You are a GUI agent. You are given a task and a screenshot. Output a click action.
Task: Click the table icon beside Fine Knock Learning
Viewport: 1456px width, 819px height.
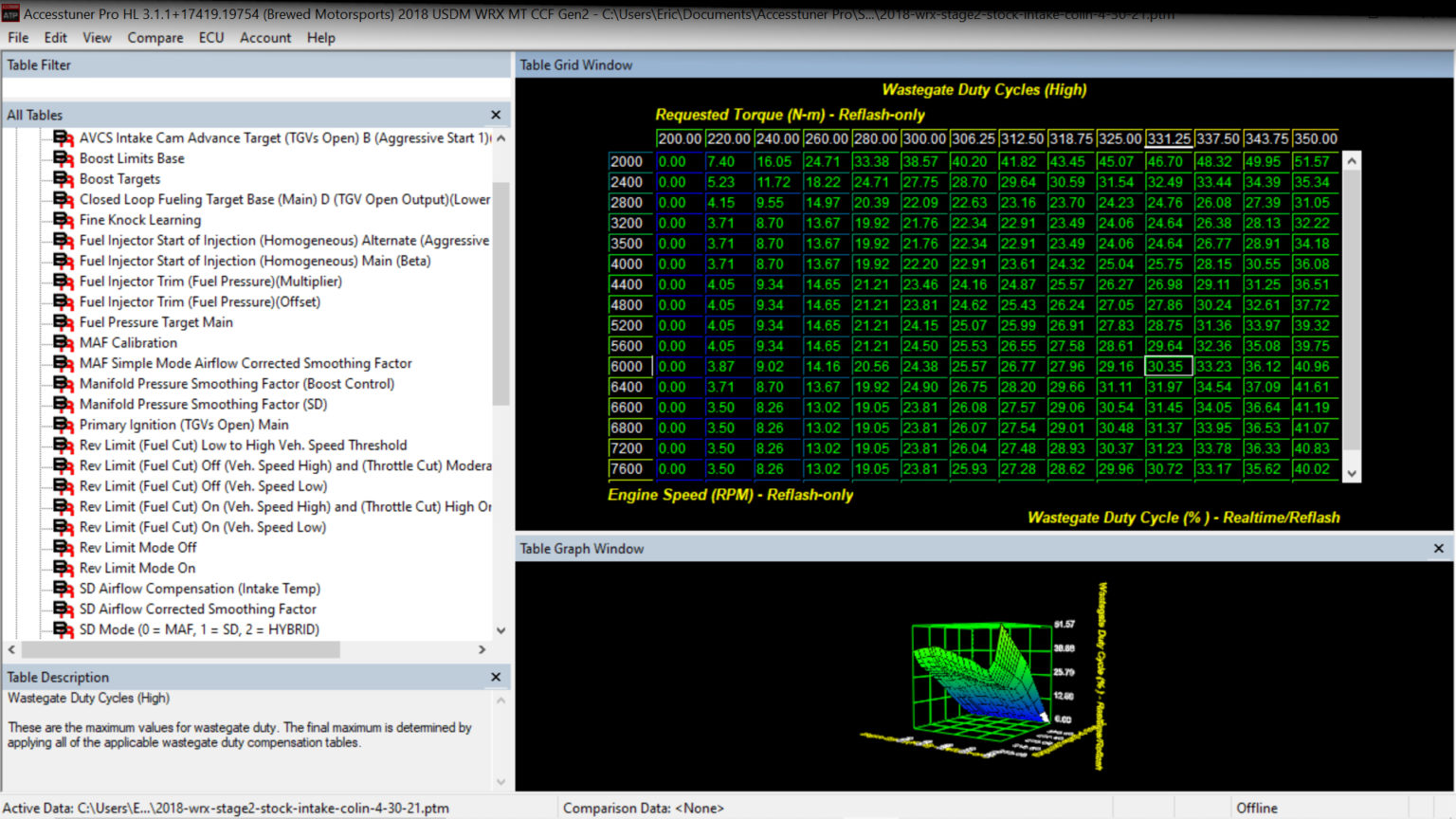[63, 220]
